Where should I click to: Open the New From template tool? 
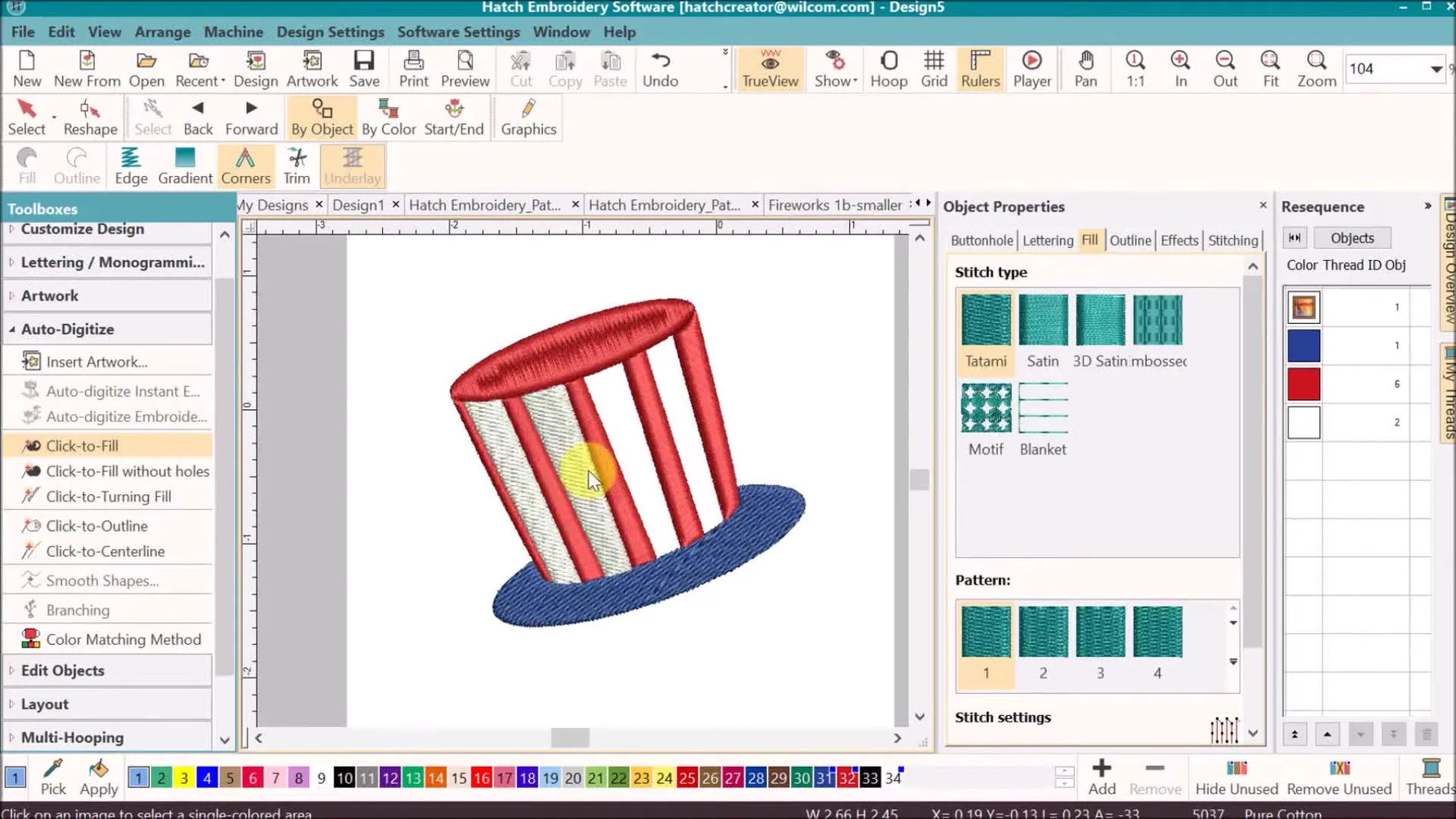87,69
